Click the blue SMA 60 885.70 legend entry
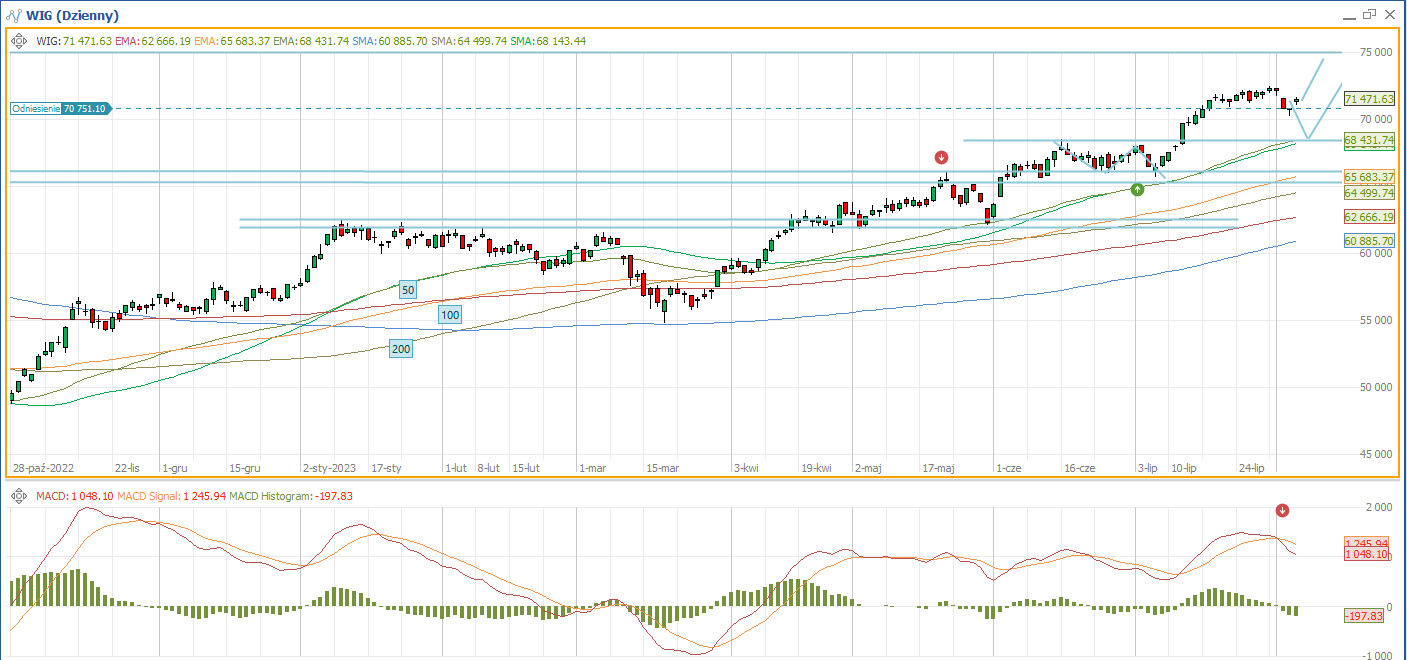The height and width of the screenshot is (660, 1407). tap(391, 41)
